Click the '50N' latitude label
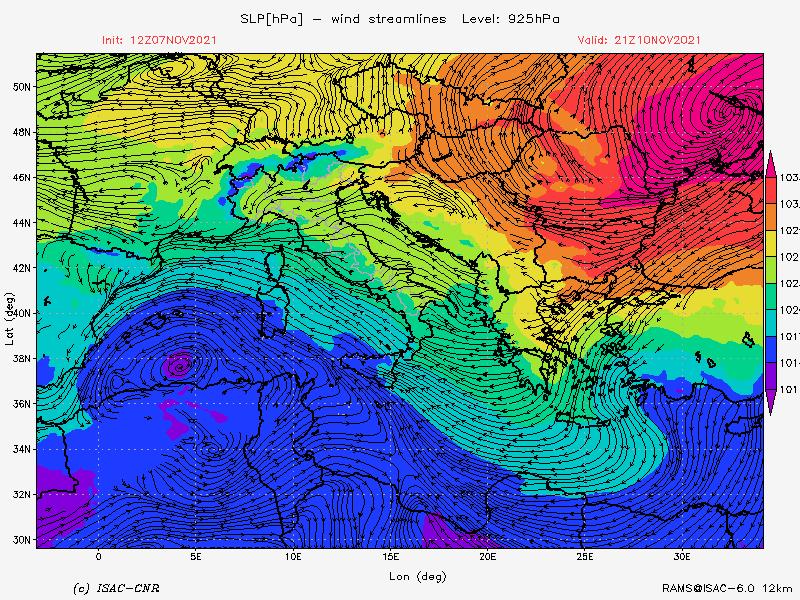Screen dimensions: 800x600 point(21,87)
